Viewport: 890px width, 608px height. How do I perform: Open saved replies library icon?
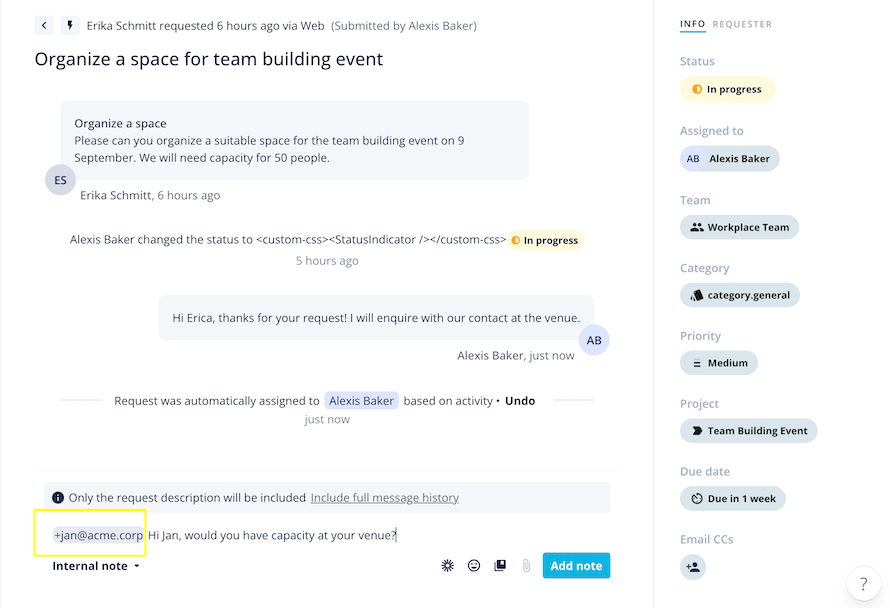point(500,566)
